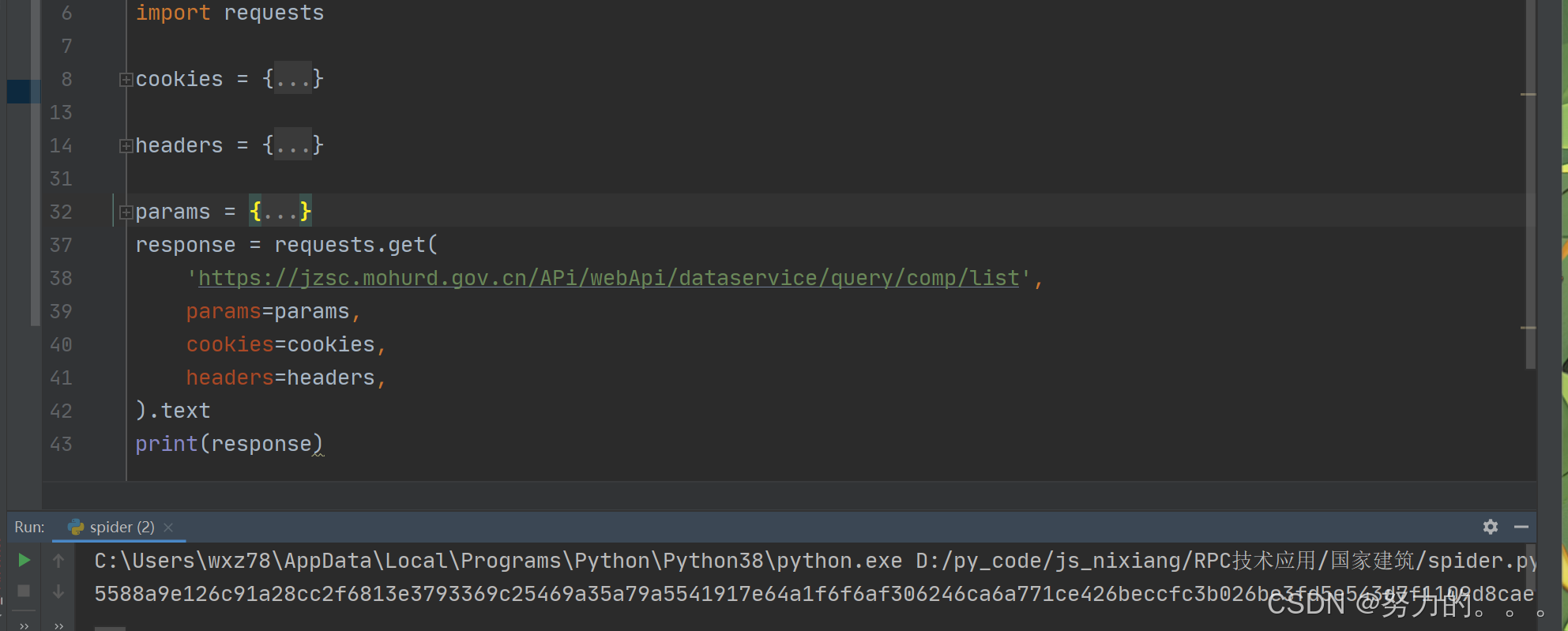1568x631 pixels.
Task: Click 'import requests' code line
Action: click(x=230, y=13)
